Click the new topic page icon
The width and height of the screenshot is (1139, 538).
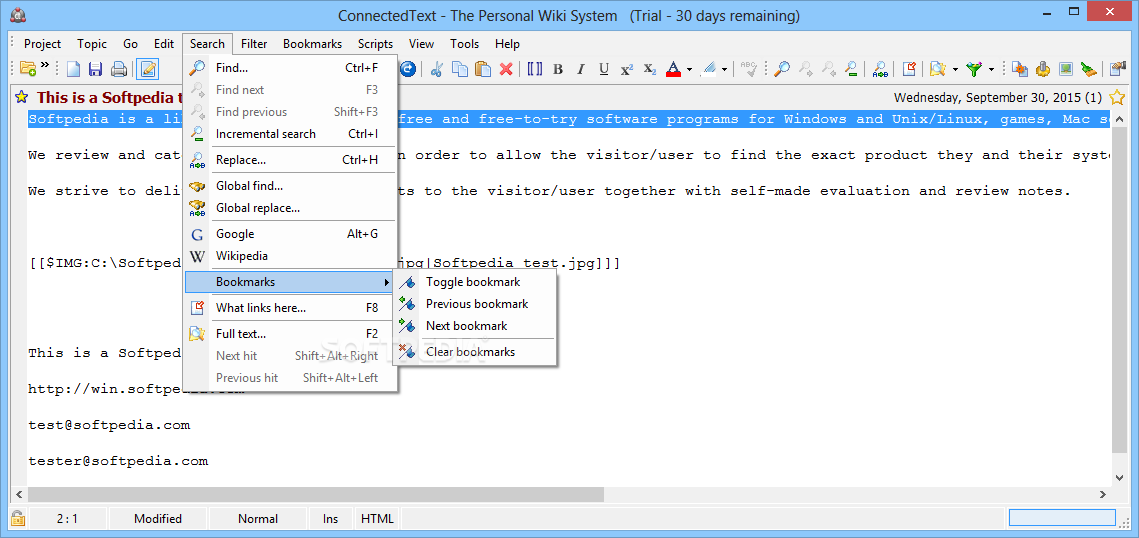73,70
